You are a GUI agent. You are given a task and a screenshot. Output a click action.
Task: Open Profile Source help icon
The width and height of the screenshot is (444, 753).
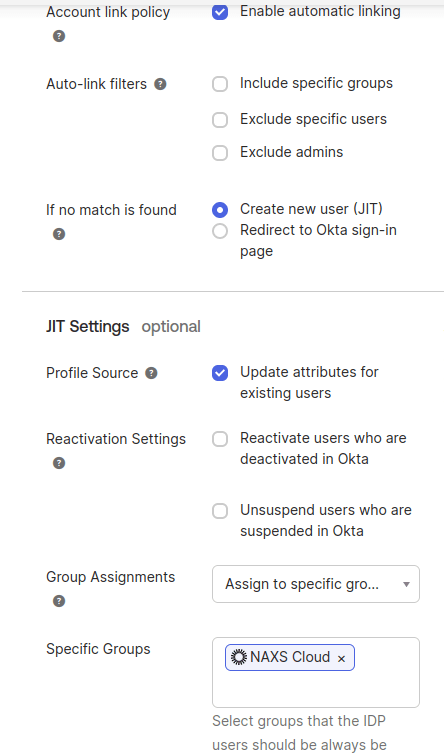click(151, 373)
